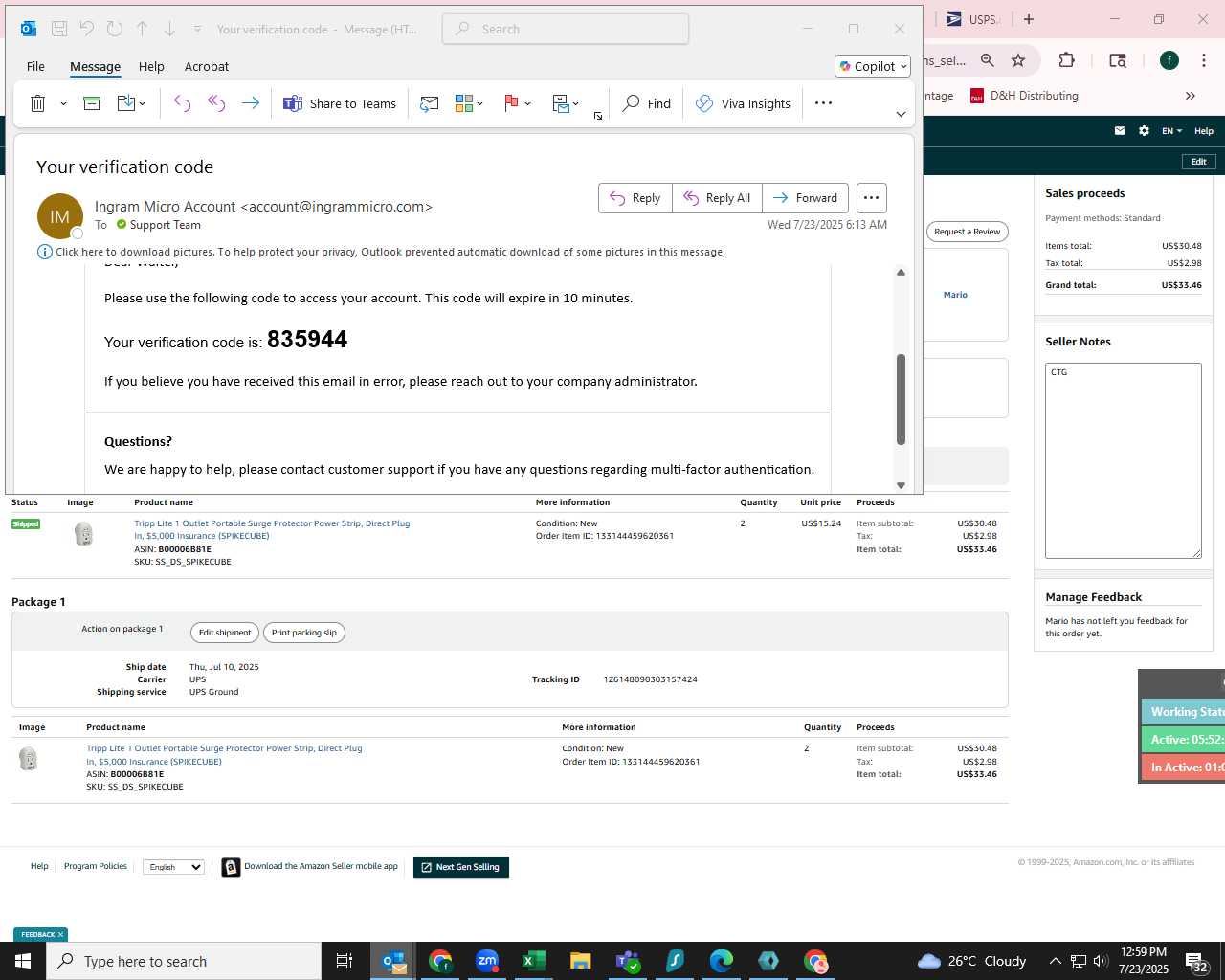Open the English language select in the footer
This screenshot has width=1225, height=980.
173,867
